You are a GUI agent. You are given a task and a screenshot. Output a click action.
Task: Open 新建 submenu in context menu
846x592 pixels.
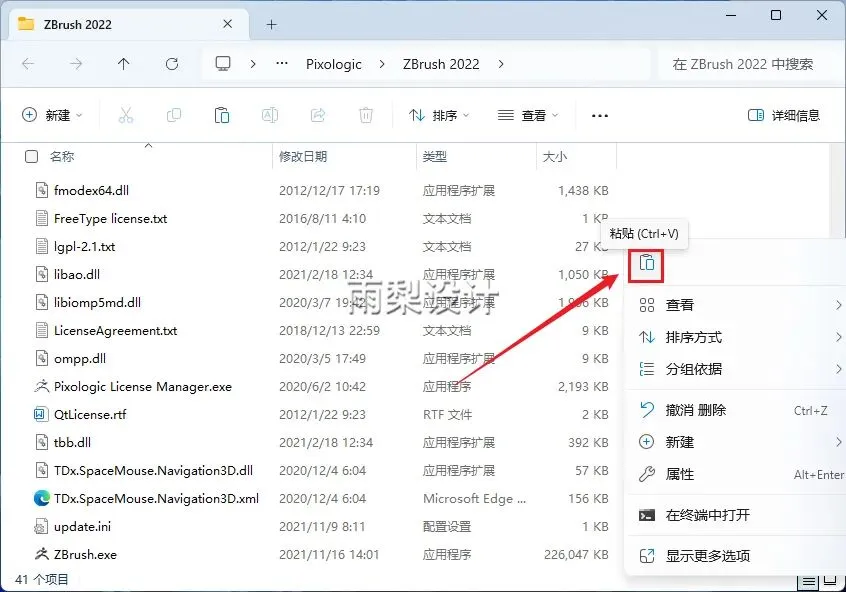(736, 442)
